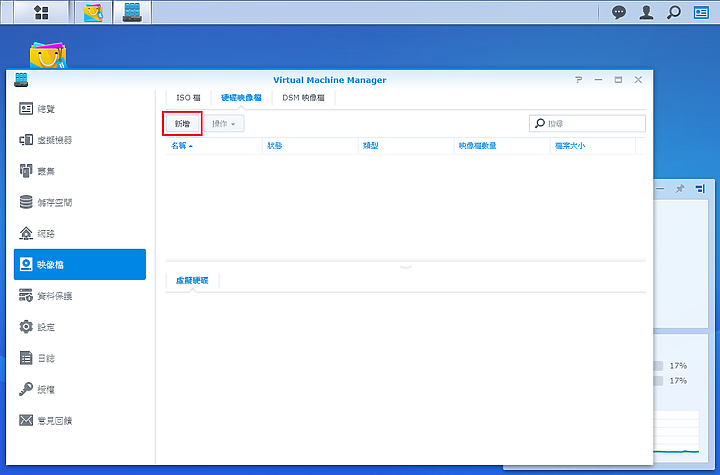The image size is (720, 475).
Task: Open 資料保護 protection section
Action: pyautogui.click(x=80, y=296)
